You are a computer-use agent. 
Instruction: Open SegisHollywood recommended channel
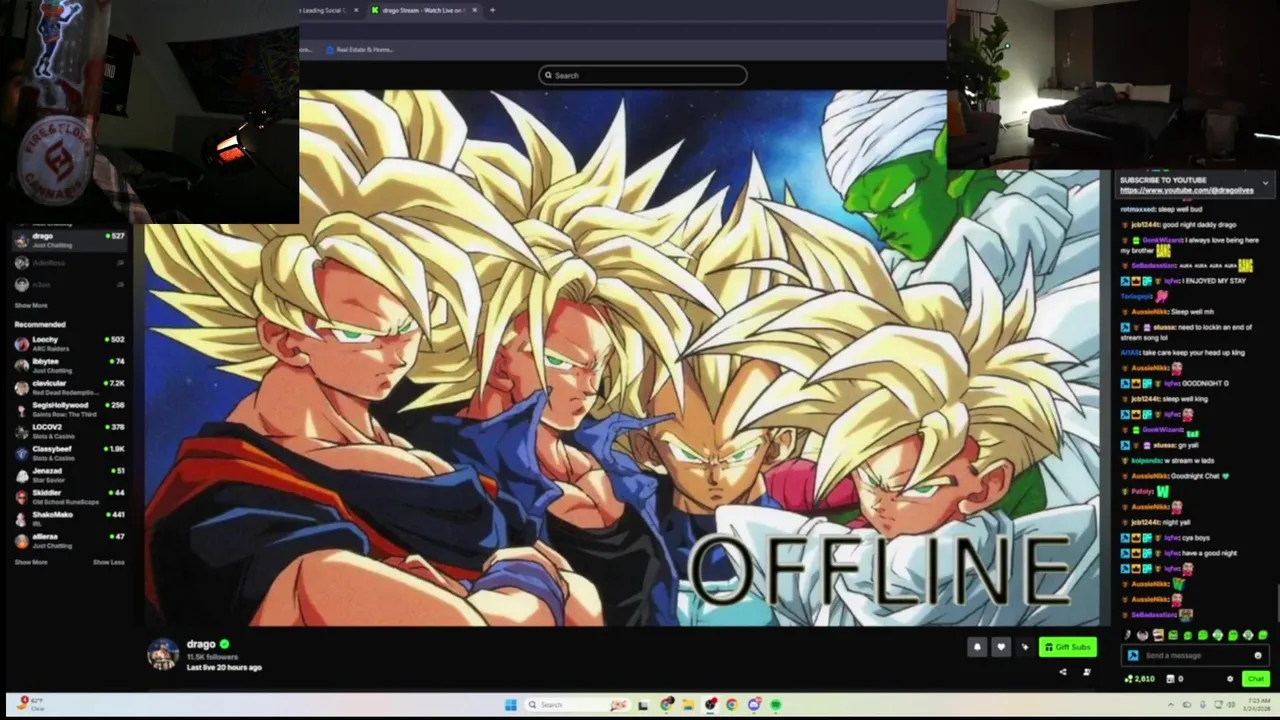tap(70, 409)
